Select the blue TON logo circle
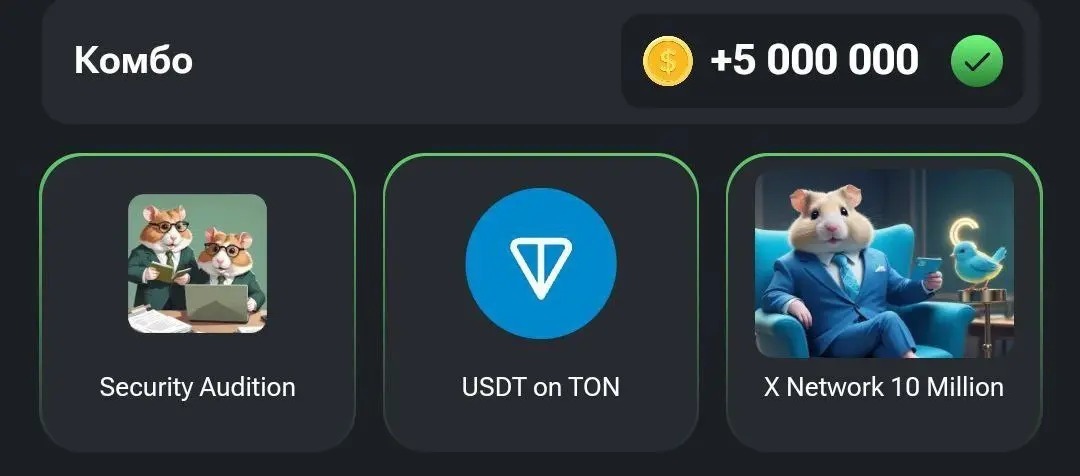 pyautogui.click(x=541, y=263)
